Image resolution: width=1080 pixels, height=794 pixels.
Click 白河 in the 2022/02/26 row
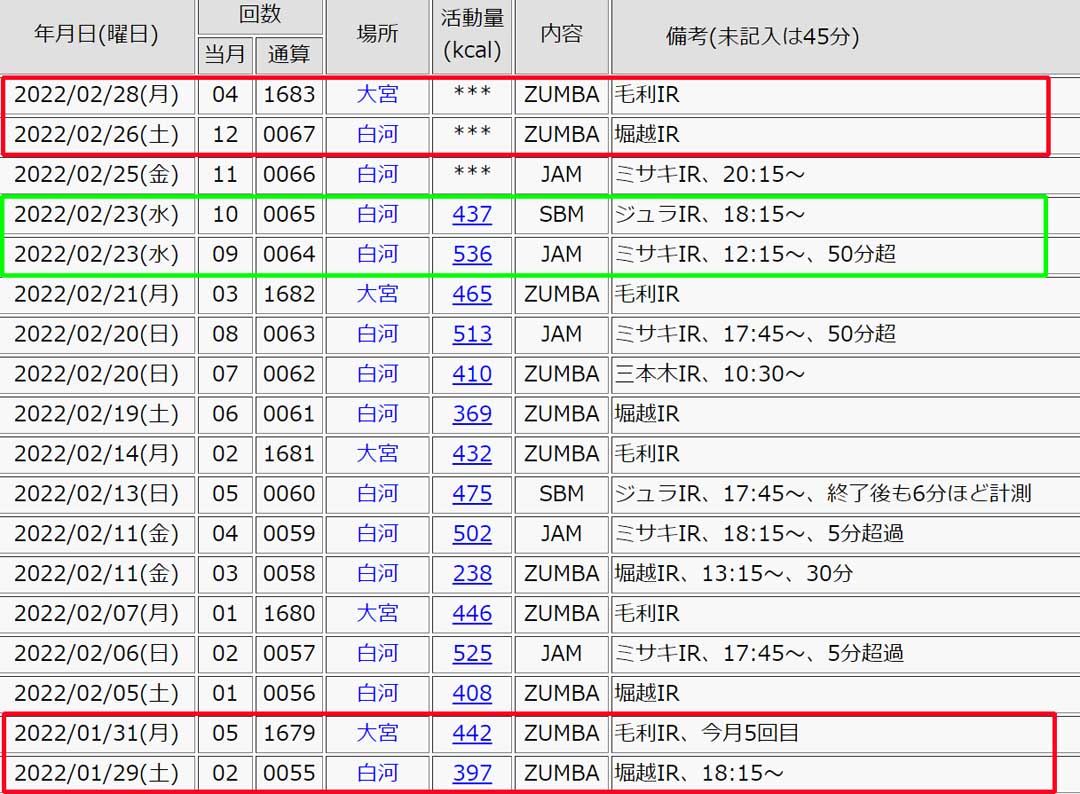coord(377,134)
